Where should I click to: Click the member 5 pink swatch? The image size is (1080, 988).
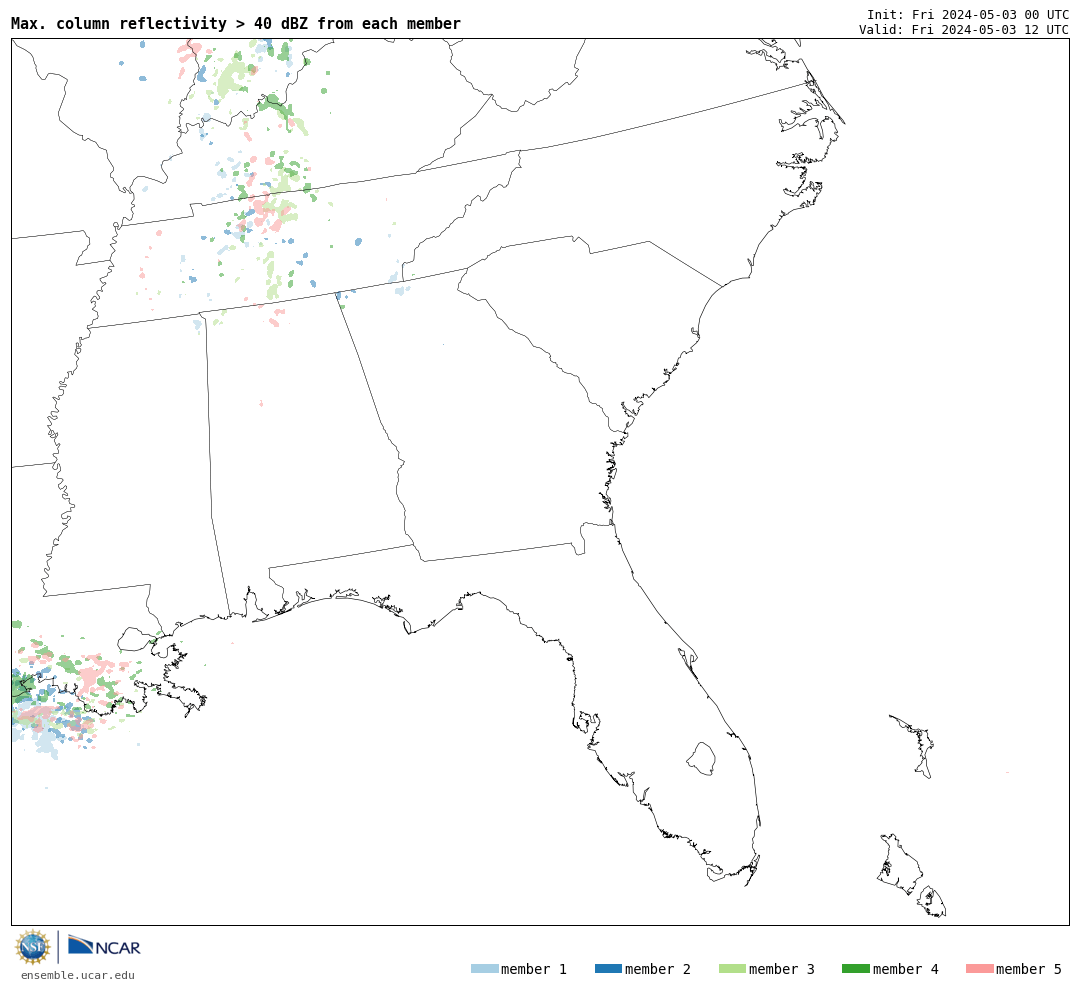pyautogui.click(x=980, y=969)
